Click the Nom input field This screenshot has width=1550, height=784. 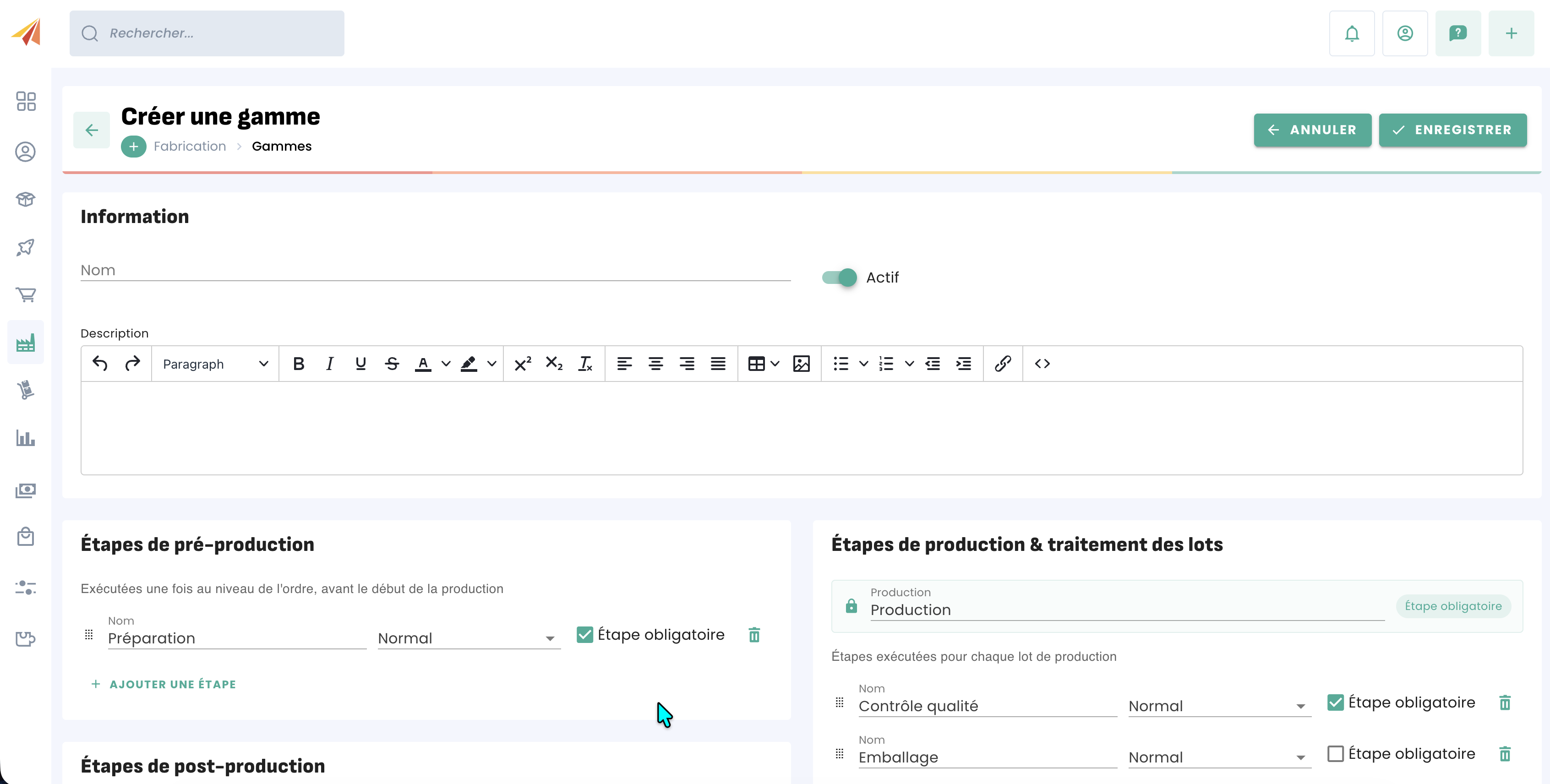(434, 271)
